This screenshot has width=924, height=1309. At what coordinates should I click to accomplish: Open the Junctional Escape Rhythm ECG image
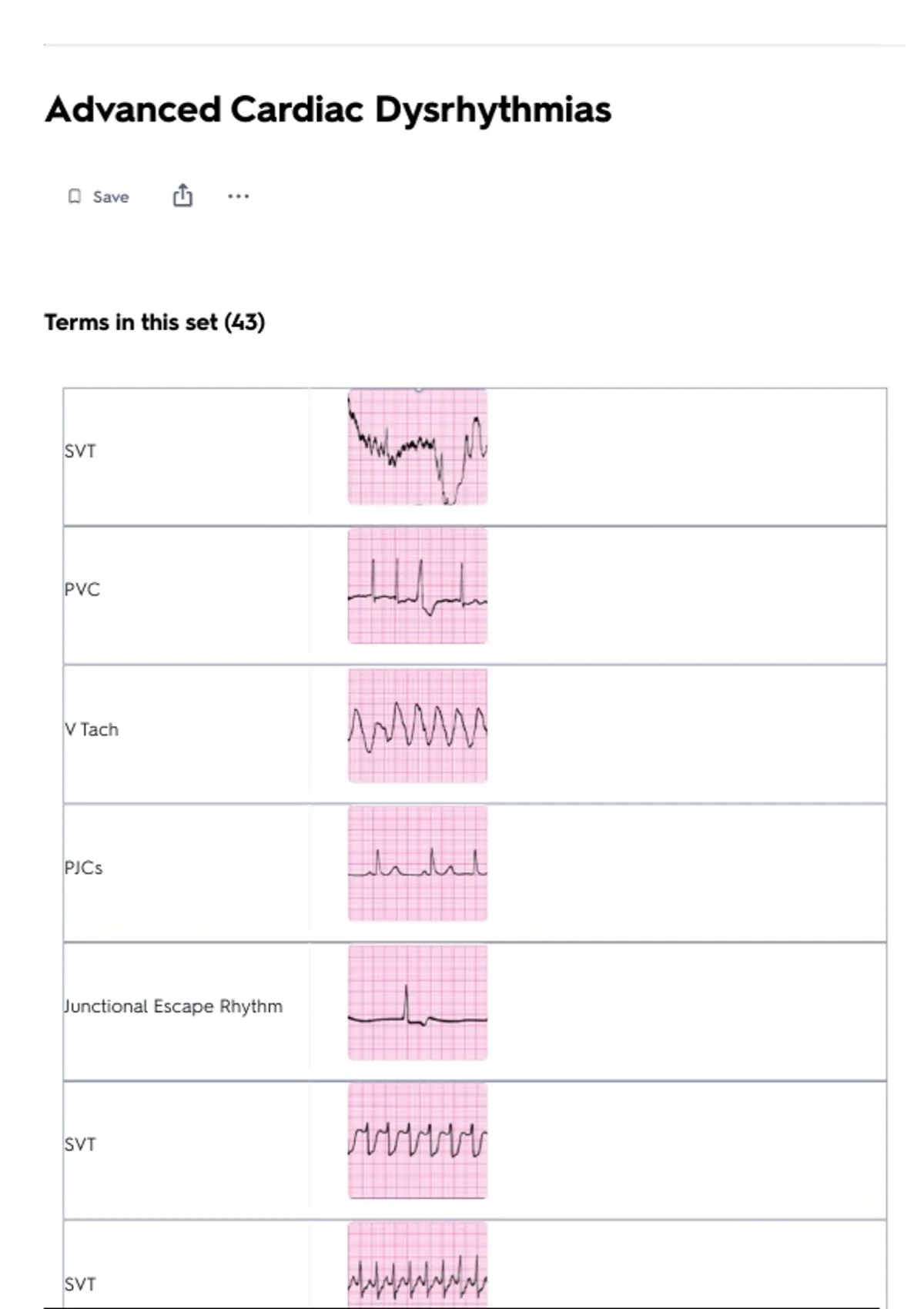coord(417,1003)
